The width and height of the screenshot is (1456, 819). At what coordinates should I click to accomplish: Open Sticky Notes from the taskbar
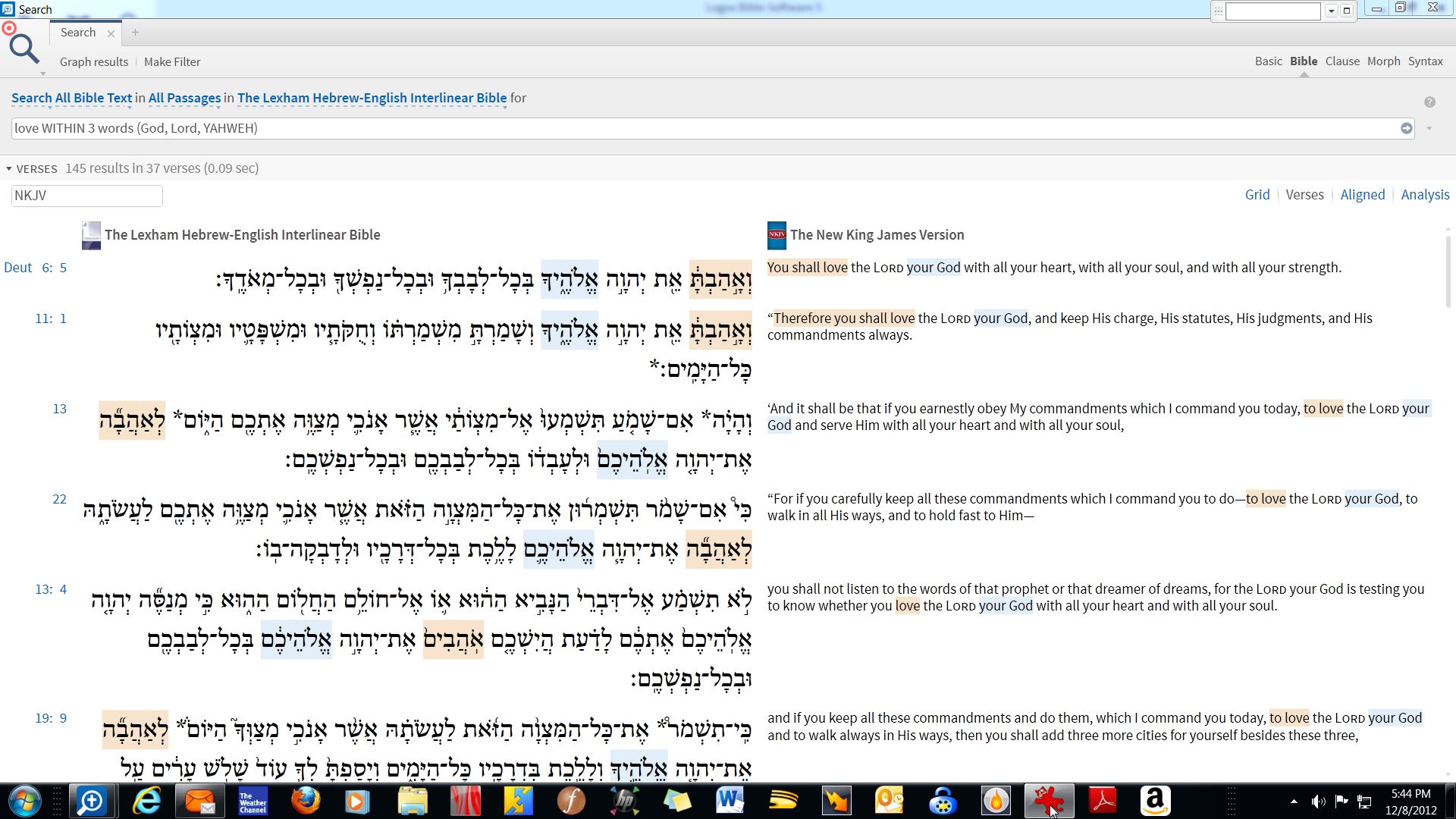point(677,802)
